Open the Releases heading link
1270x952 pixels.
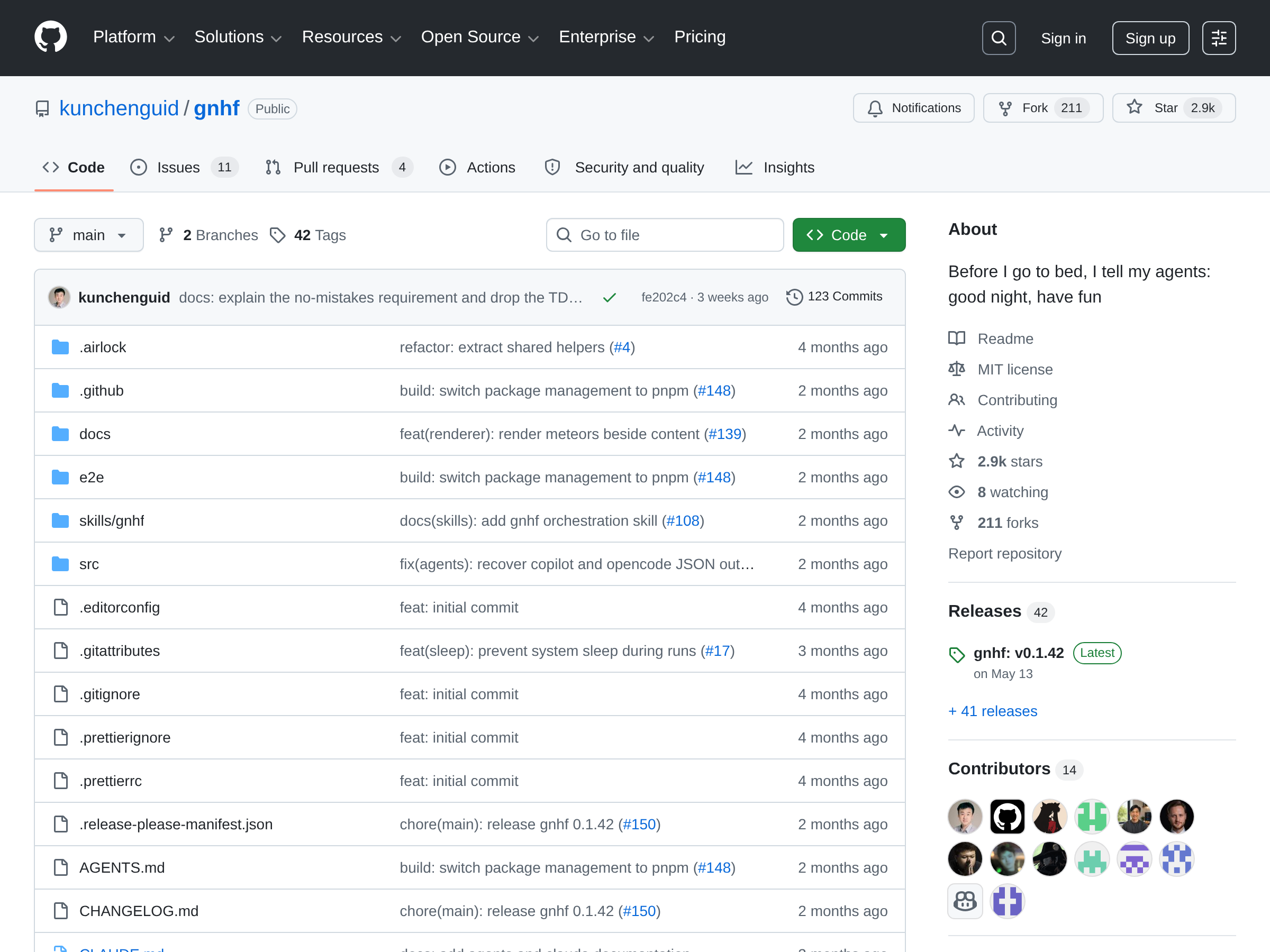coord(1001,611)
